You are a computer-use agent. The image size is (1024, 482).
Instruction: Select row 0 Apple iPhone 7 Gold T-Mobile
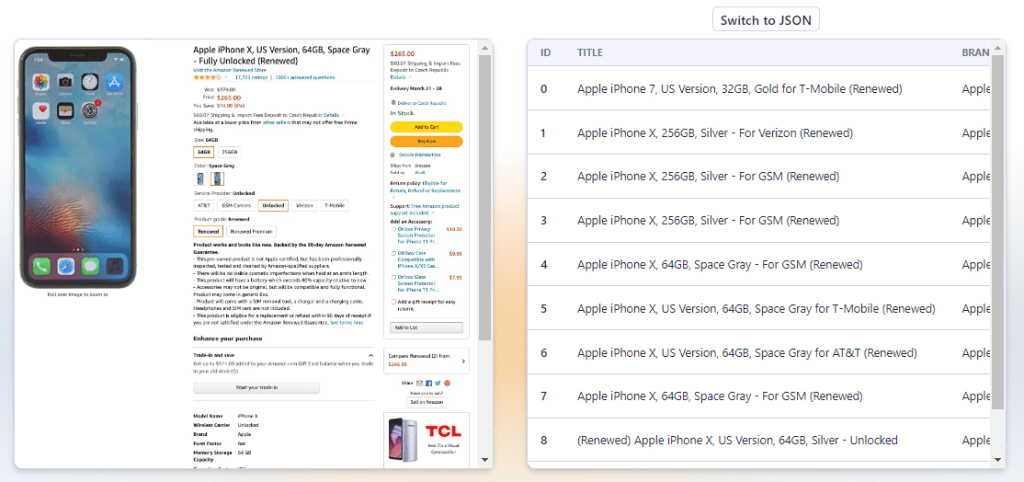[758, 89]
